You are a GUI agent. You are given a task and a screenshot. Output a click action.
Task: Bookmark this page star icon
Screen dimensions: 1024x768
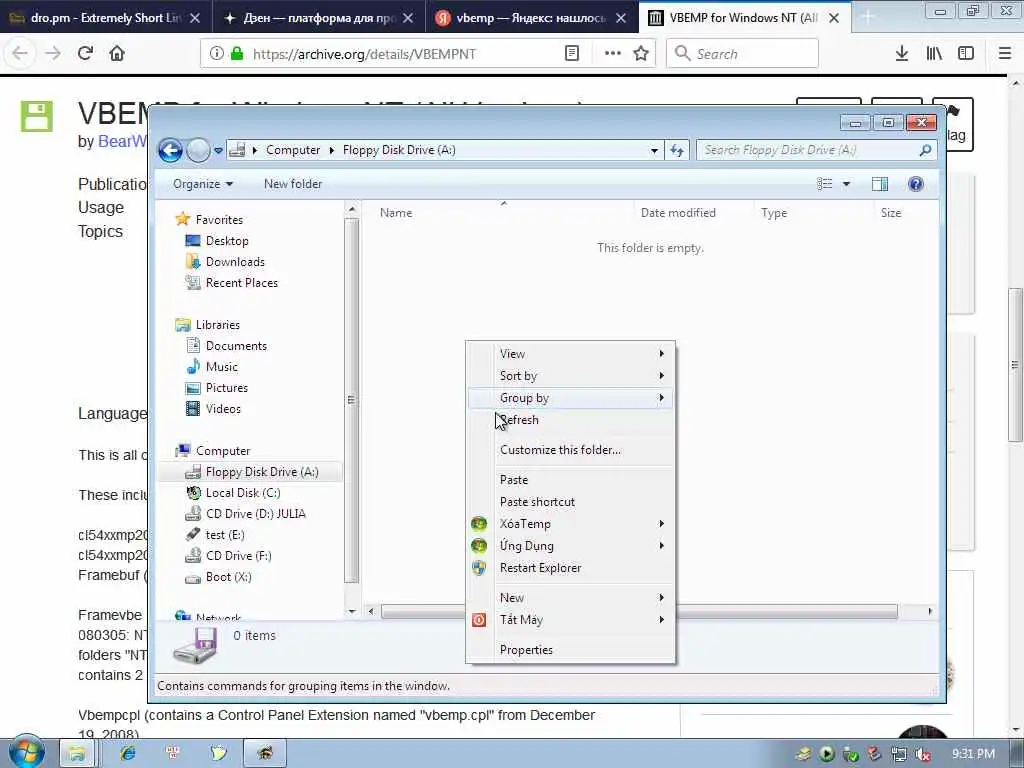[641, 54]
